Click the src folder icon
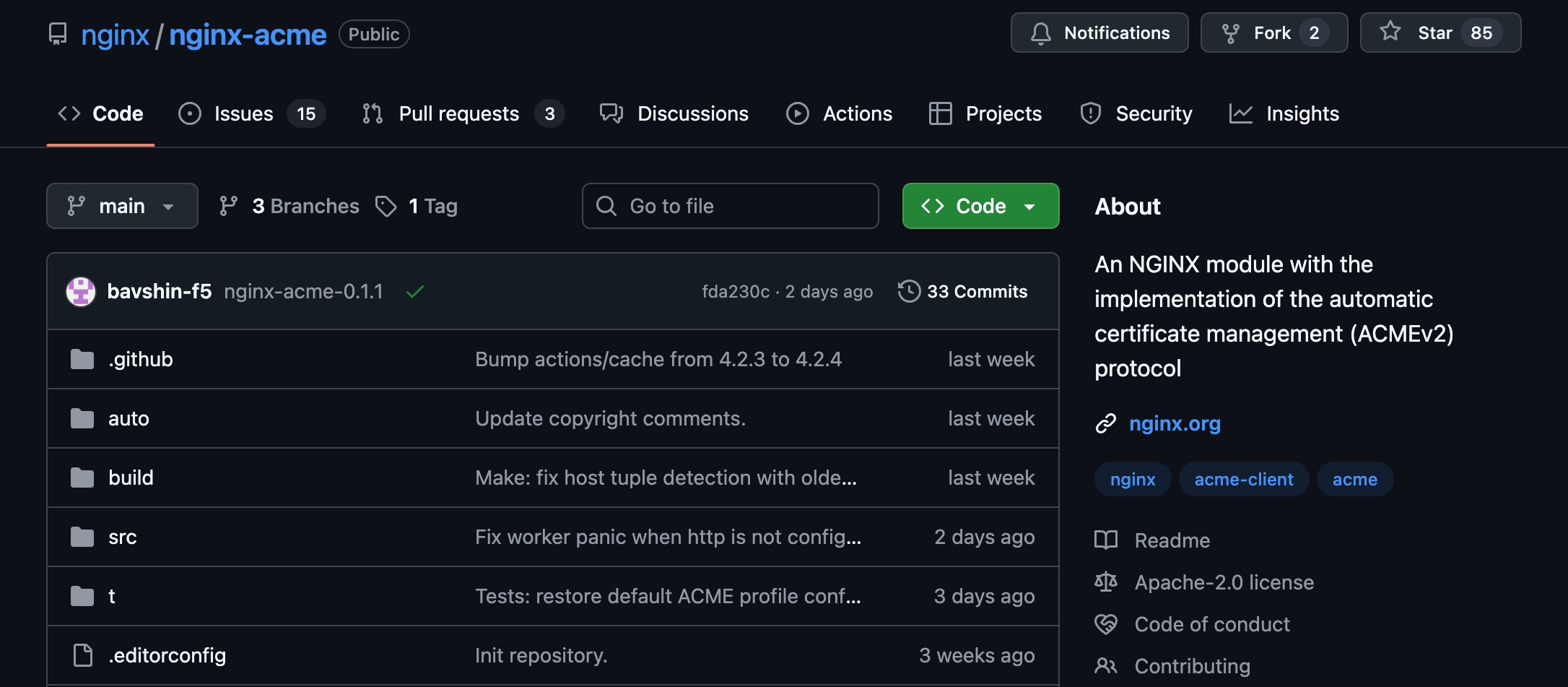 click(x=82, y=537)
